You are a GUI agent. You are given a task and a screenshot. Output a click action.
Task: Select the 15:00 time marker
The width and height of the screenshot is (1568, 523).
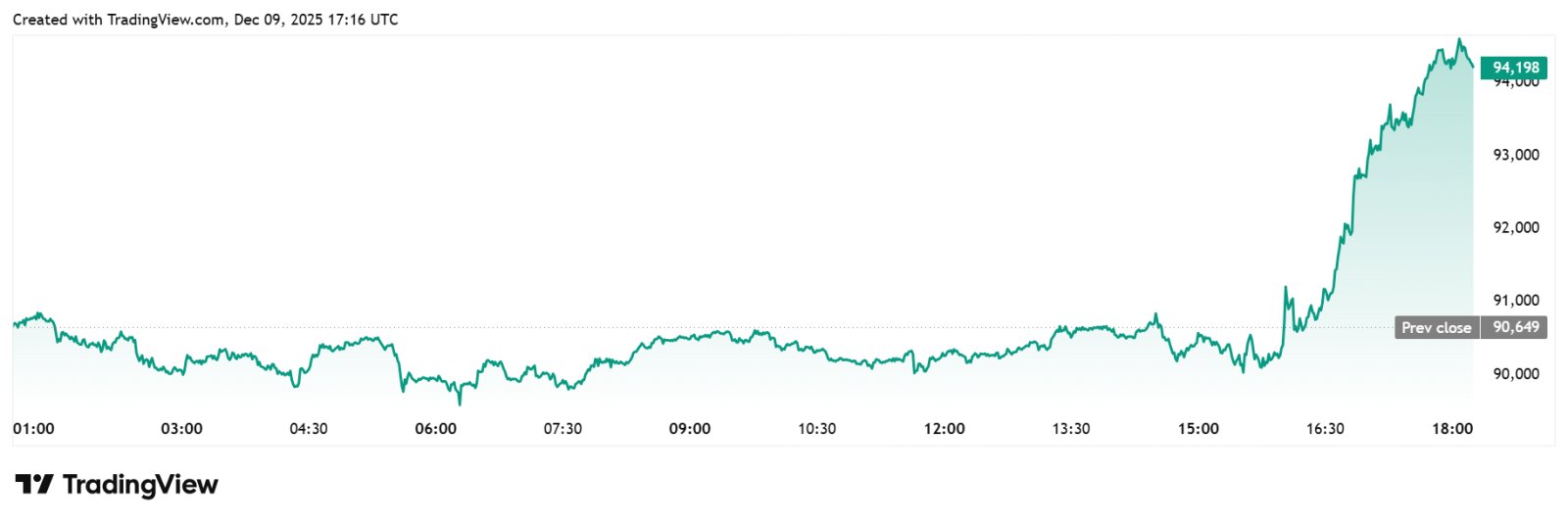1198,429
